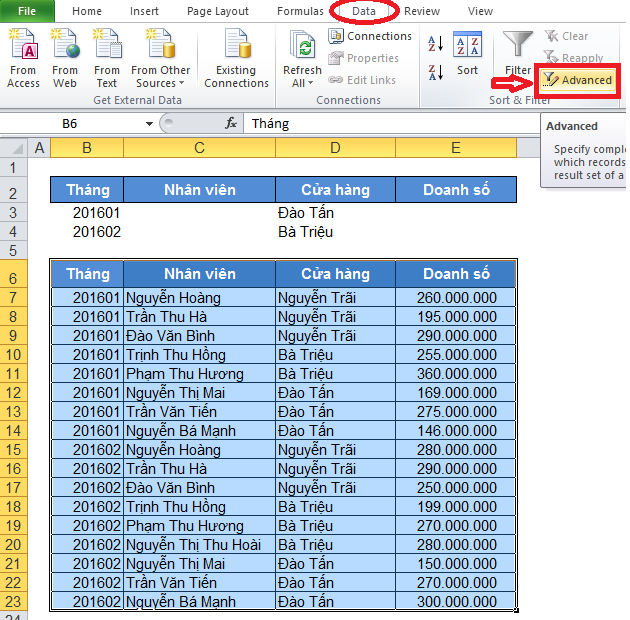Click the Connections button in ribbon

pos(369,36)
